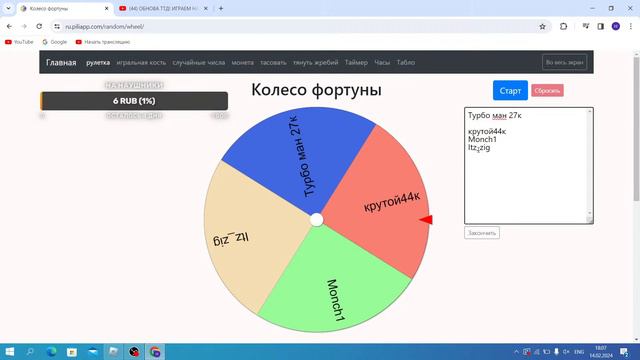Viewport: 640px width, 360px height.
Task: Click the page vertical scrollbar thumb
Action: click(636, 129)
